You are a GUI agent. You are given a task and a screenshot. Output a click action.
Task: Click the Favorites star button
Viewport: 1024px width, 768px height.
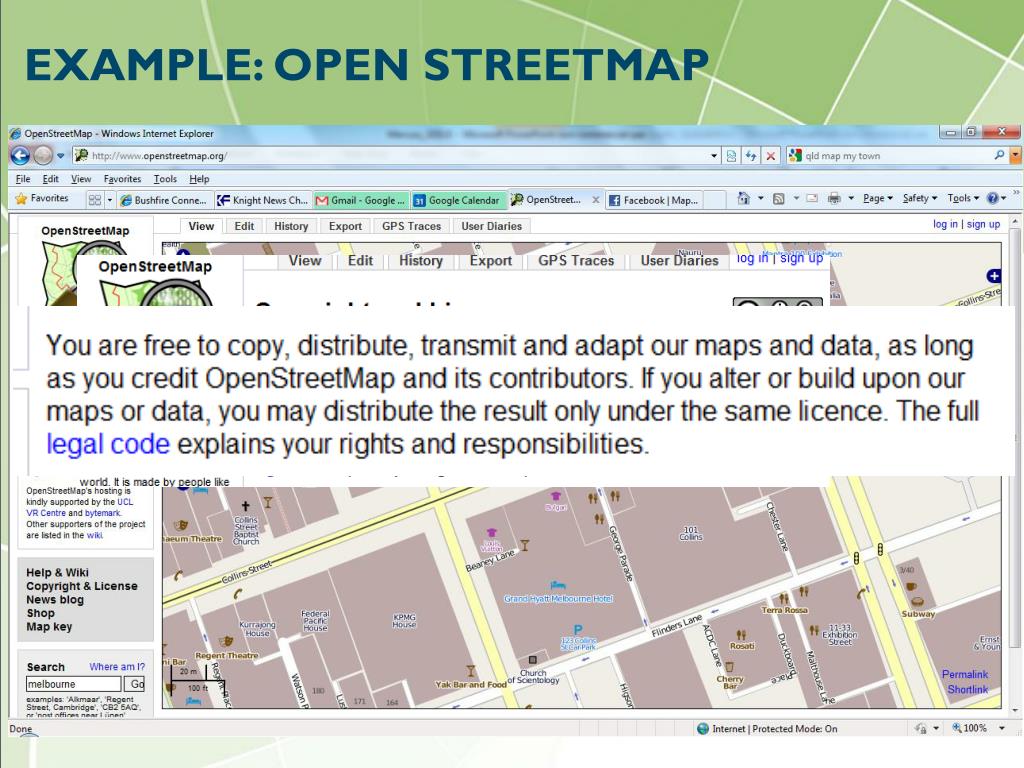(42, 198)
